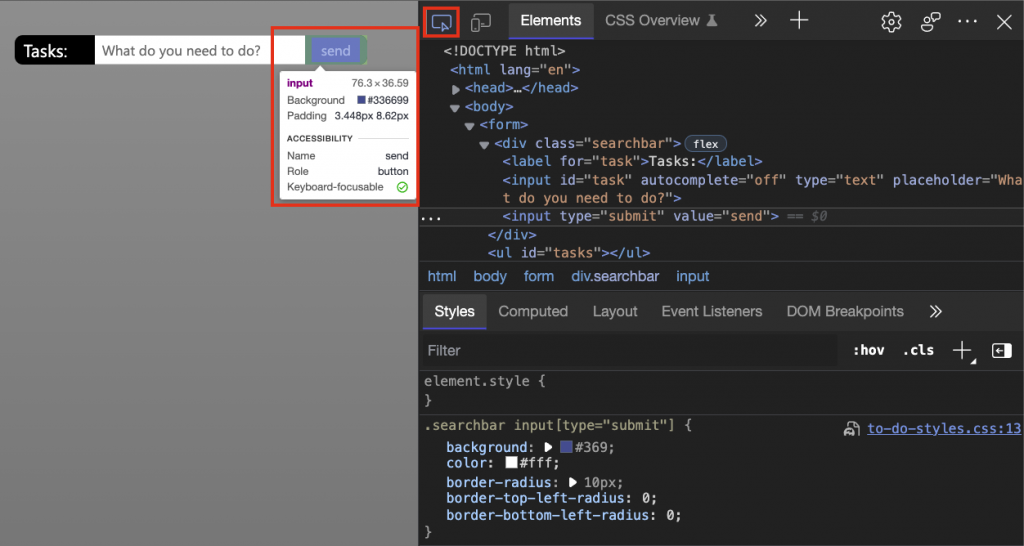Show more Styles pane tabs chevron
Image resolution: width=1024 pixels, height=546 pixels.
point(935,312)
